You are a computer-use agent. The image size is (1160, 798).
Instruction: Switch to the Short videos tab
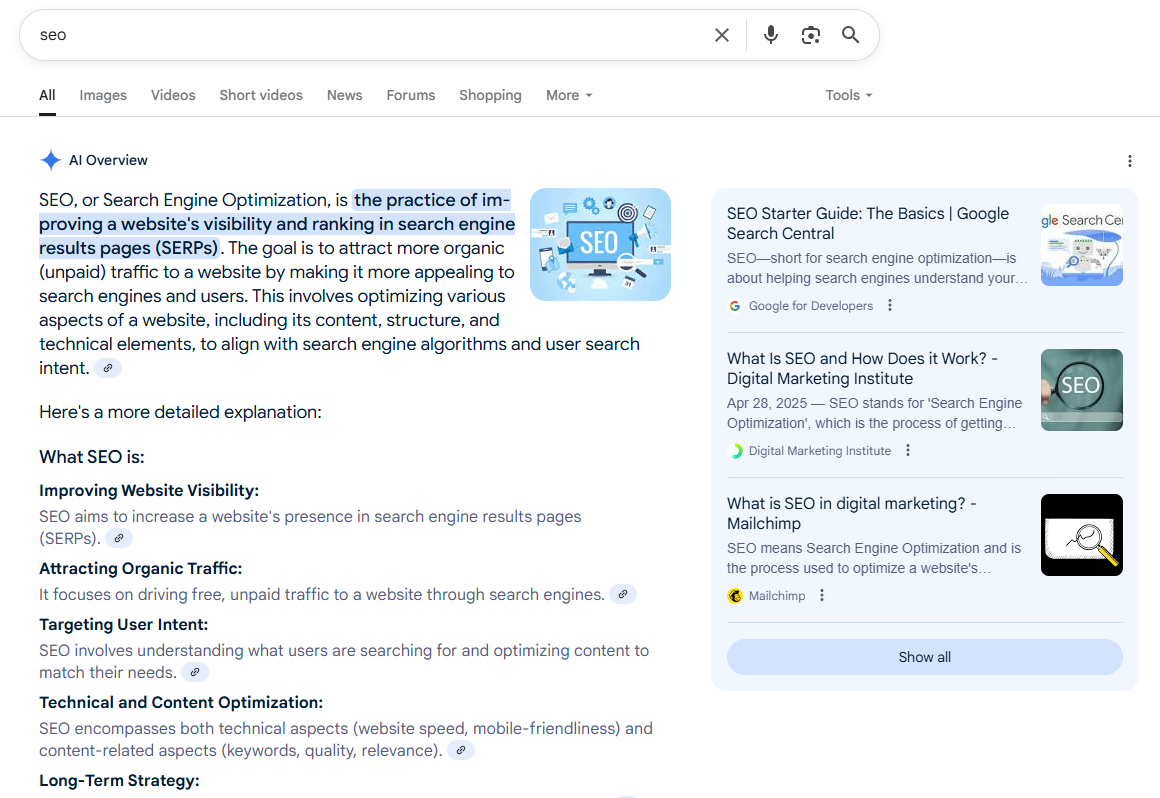(261, 95)
